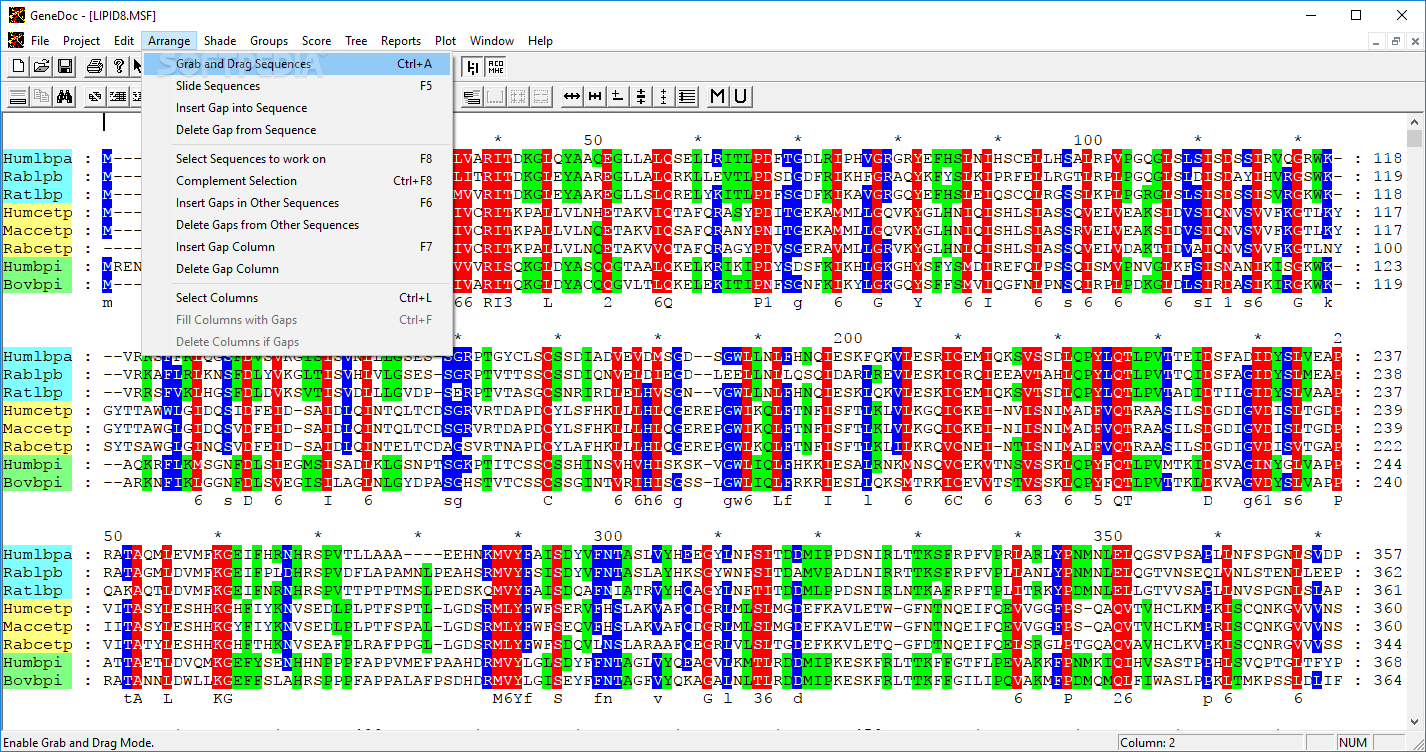Open the Tree menu
The height and width of the screenshot is (752, 1426).
pyautogui.click(x=356, y=41)
